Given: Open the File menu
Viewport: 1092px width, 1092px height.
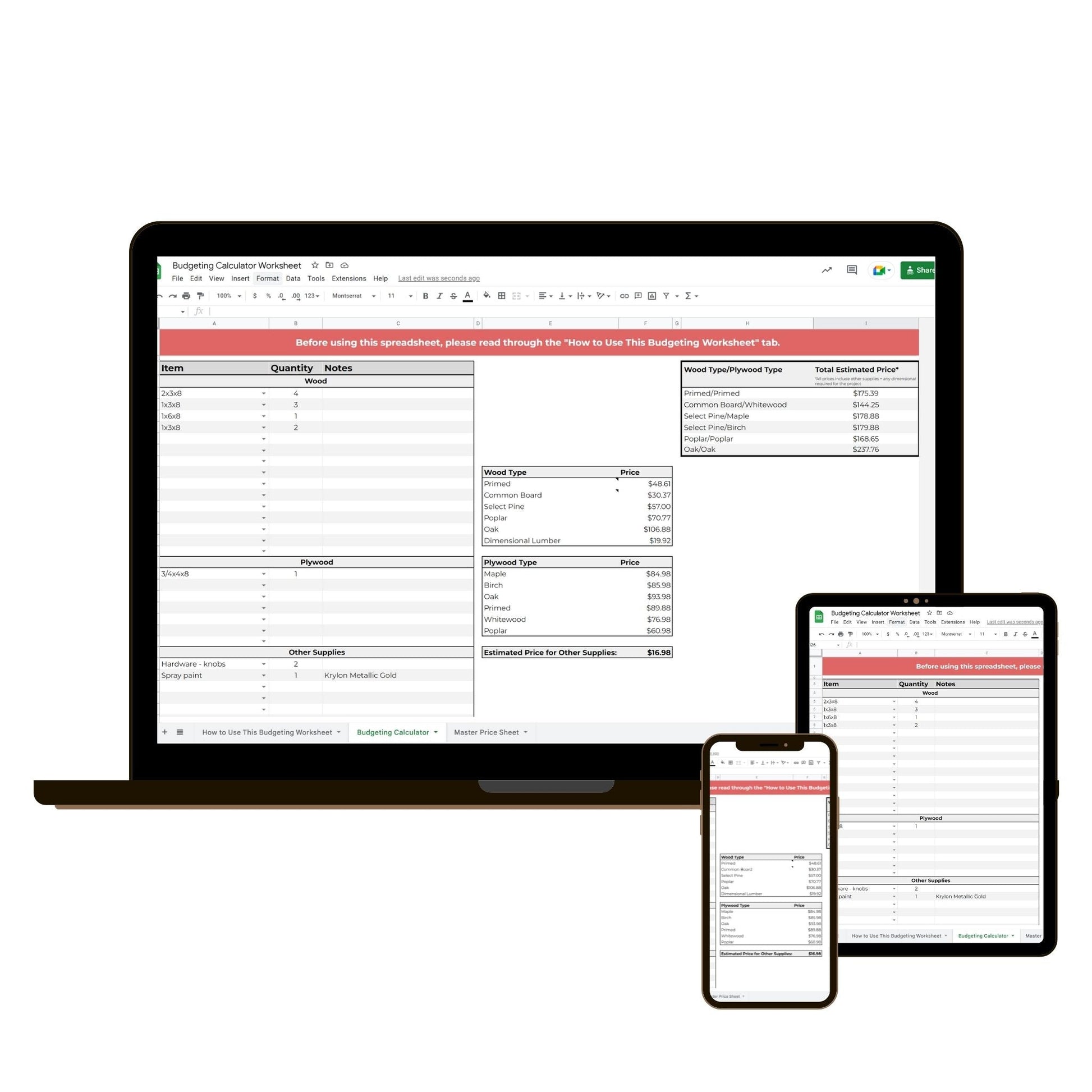Looking at the screenshot, I should [176, 278].
